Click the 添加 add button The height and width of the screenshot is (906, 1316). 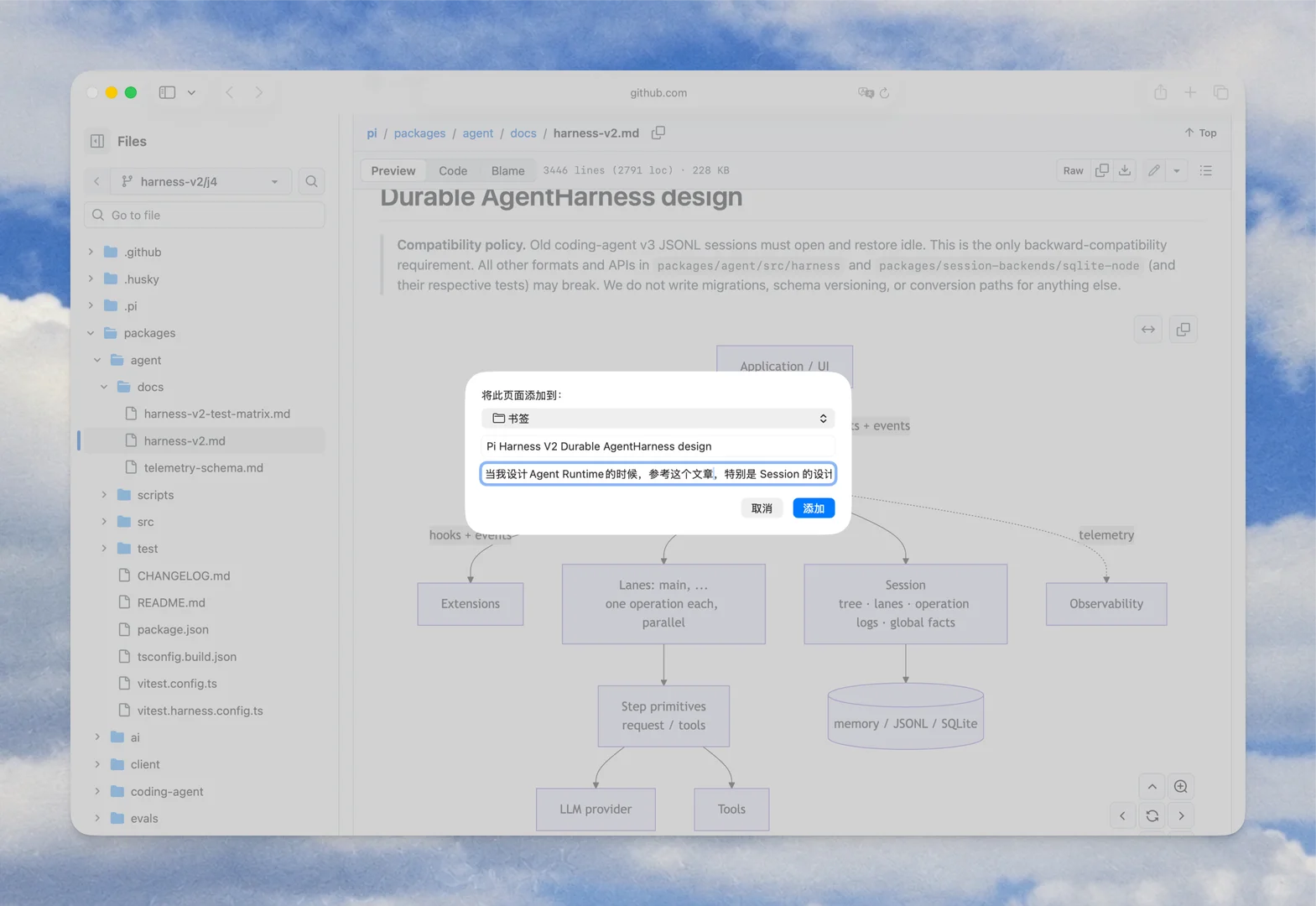[x=814, y=508]
